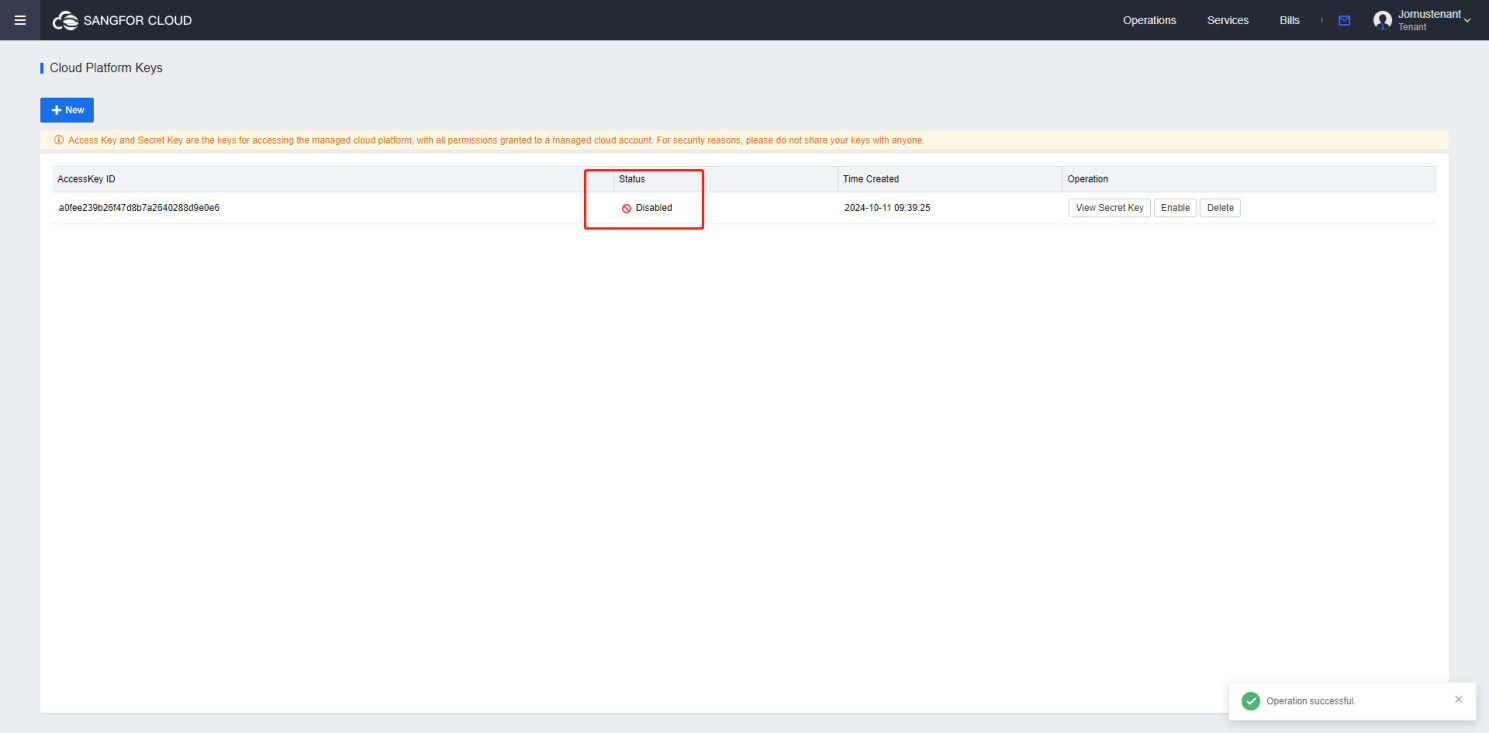
Task: Click the Disabled status text
Action: tap(654, 208)
